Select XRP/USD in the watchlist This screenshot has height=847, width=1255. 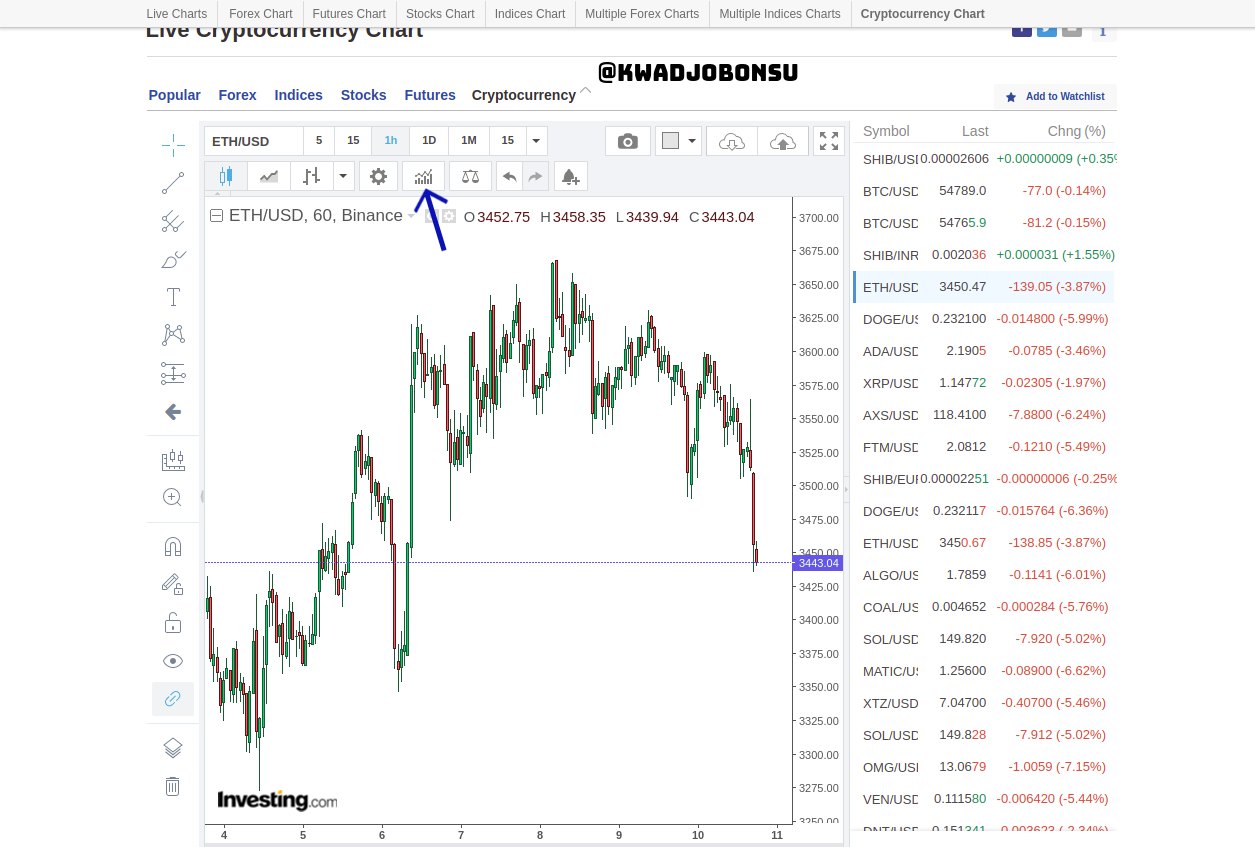983,383
